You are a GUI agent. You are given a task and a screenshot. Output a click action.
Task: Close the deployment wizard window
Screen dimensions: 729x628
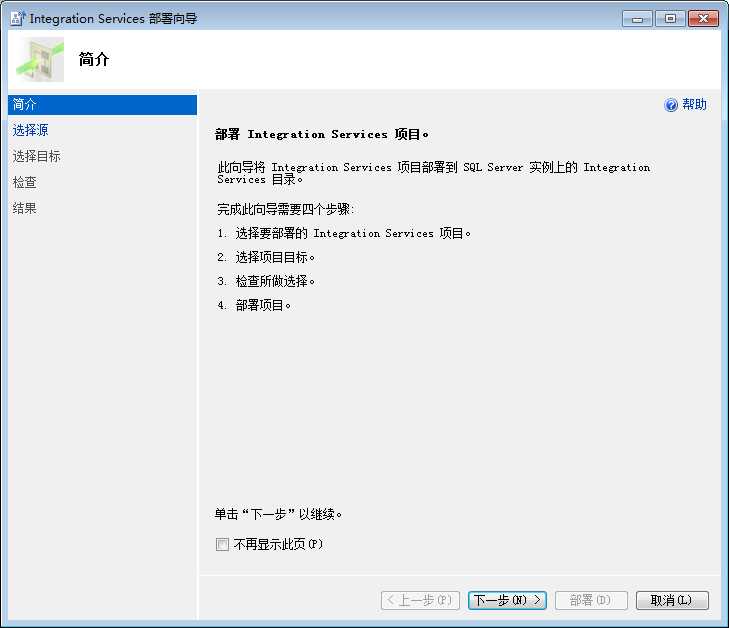pyautogui.click(x=703, y=19)
